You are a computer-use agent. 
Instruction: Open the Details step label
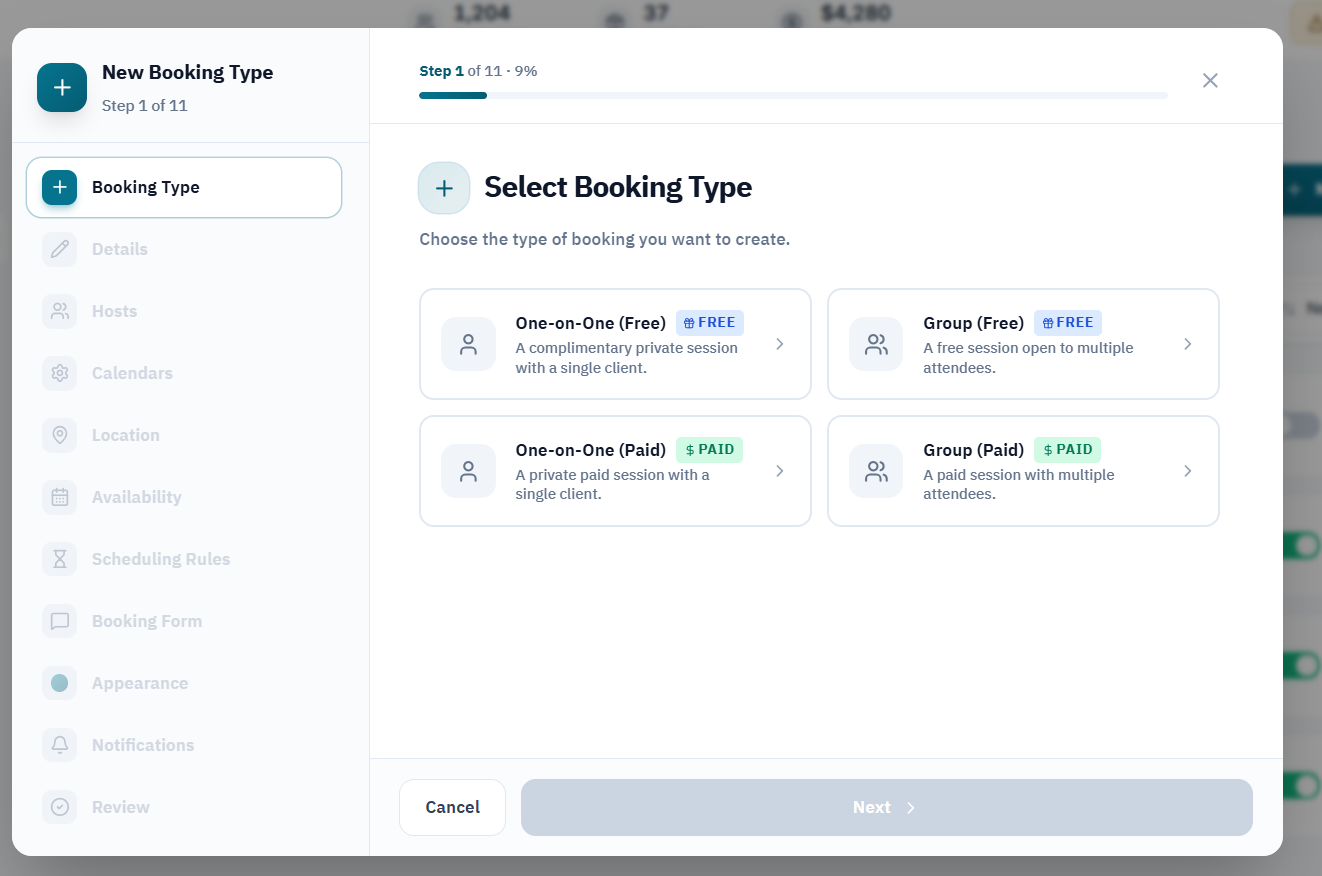[120, 249]
